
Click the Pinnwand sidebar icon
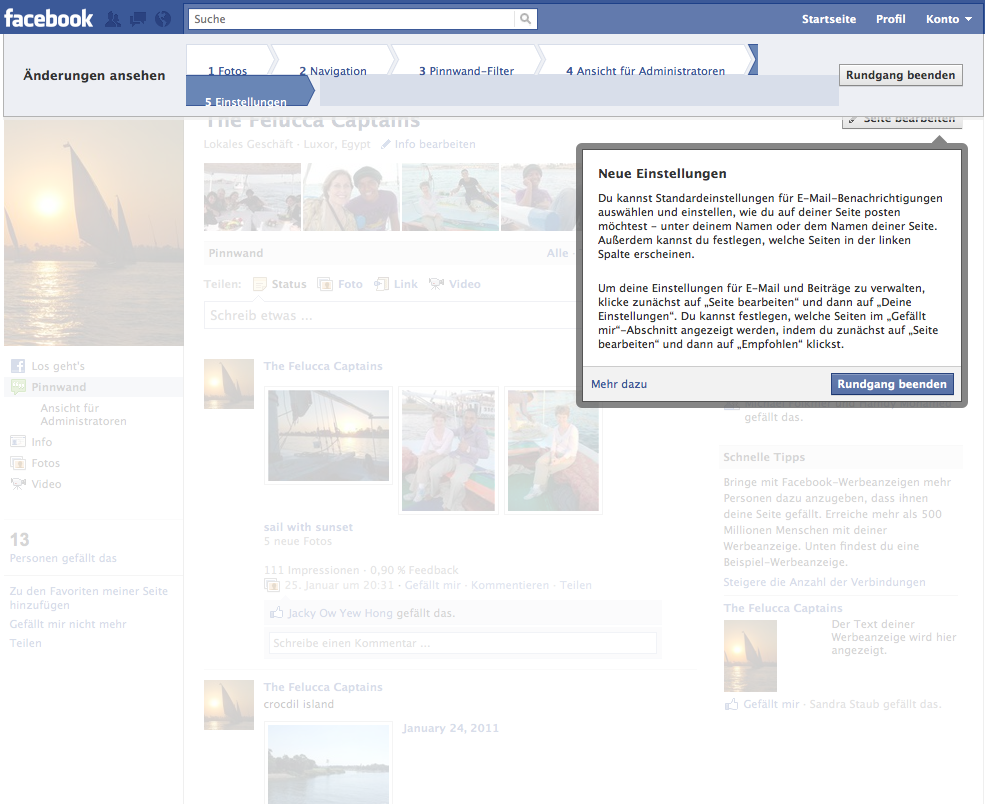(x=18, y=387)
